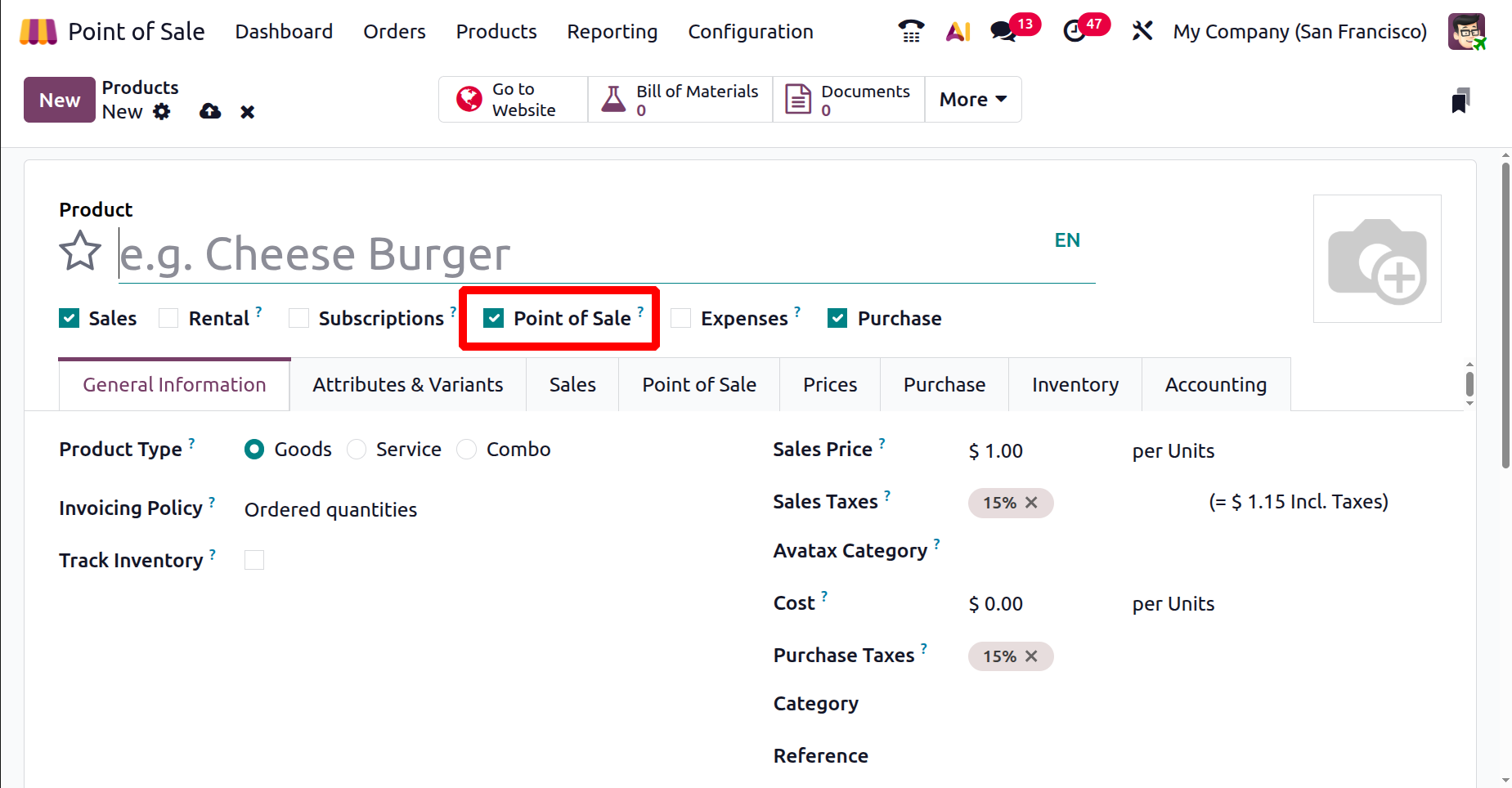Click the cloud save icon
The width and height of the screenshot is (1512, 788).
point(210,112)
